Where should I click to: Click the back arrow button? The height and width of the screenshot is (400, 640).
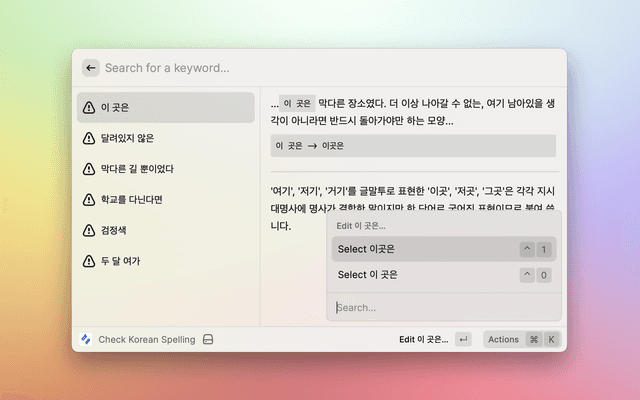click(x=91, y=68)
